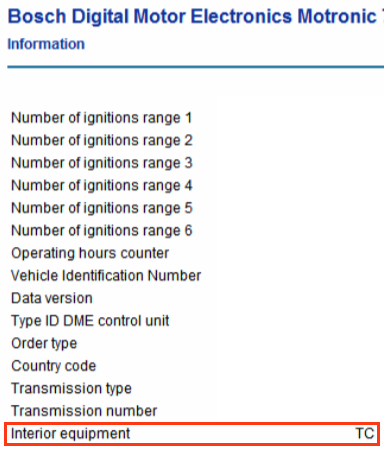Select the Data version row

[x=194, y=298]
